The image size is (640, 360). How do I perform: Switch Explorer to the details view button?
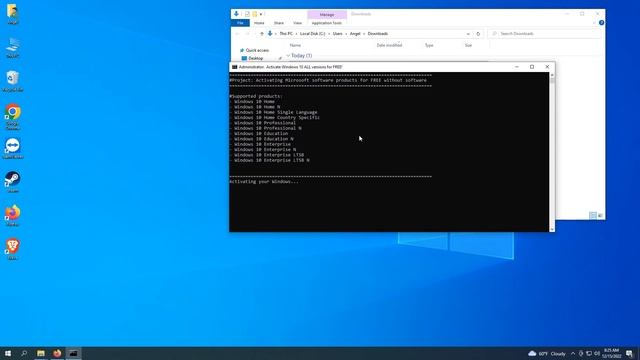coord(593,216)
